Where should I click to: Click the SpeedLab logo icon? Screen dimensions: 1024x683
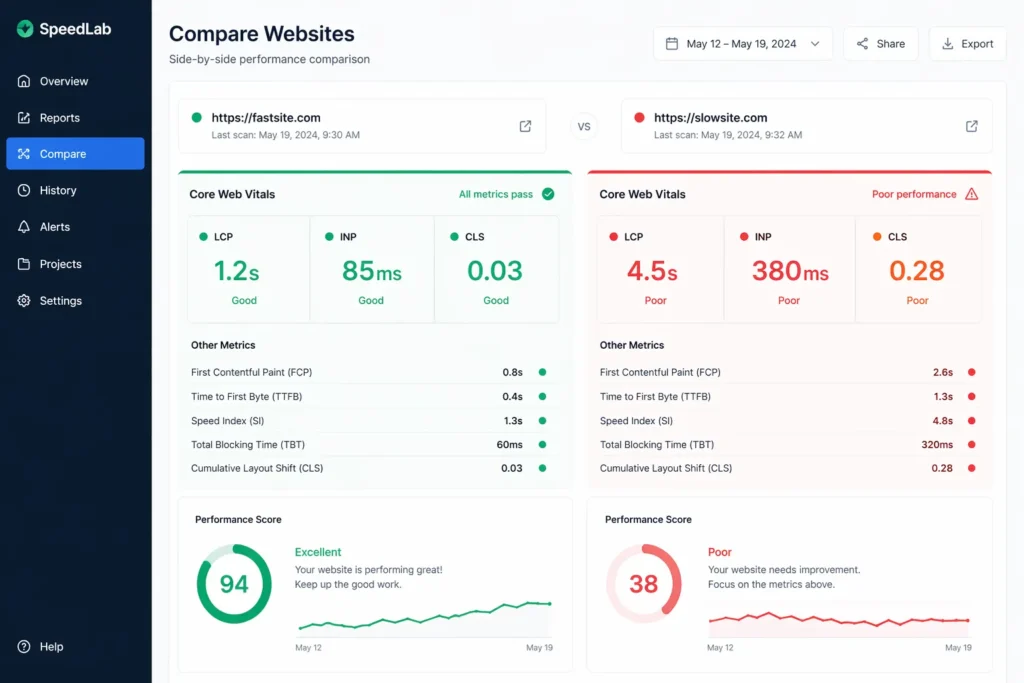tap(25, 29)
